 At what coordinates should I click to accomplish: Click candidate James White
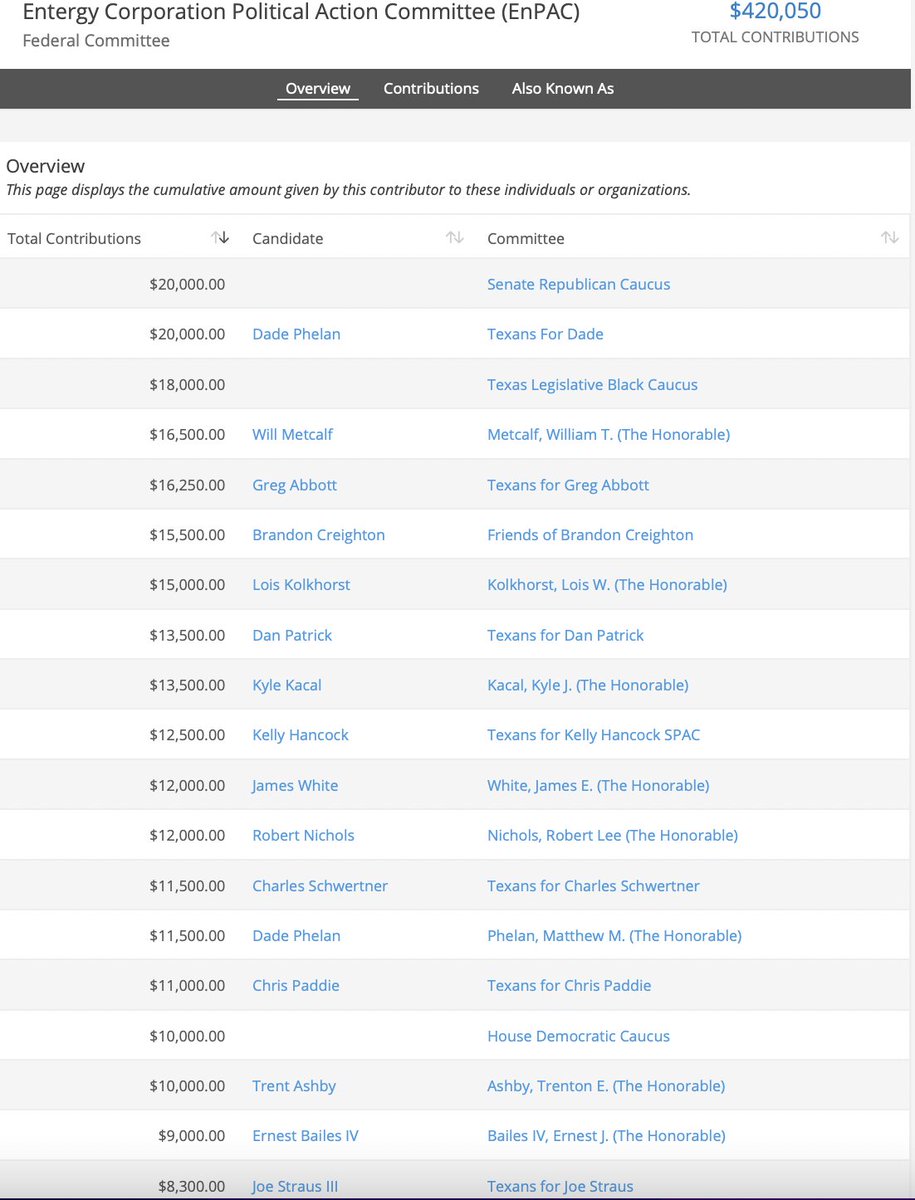pos(295,785)
